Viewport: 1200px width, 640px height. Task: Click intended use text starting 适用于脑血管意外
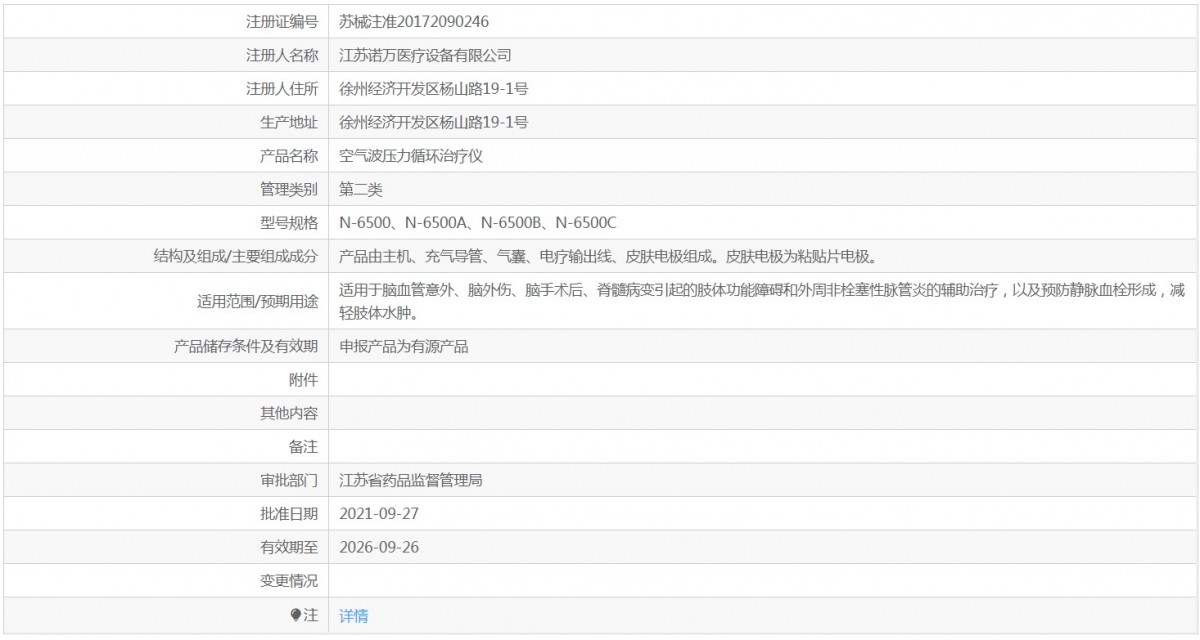(763, 301)
